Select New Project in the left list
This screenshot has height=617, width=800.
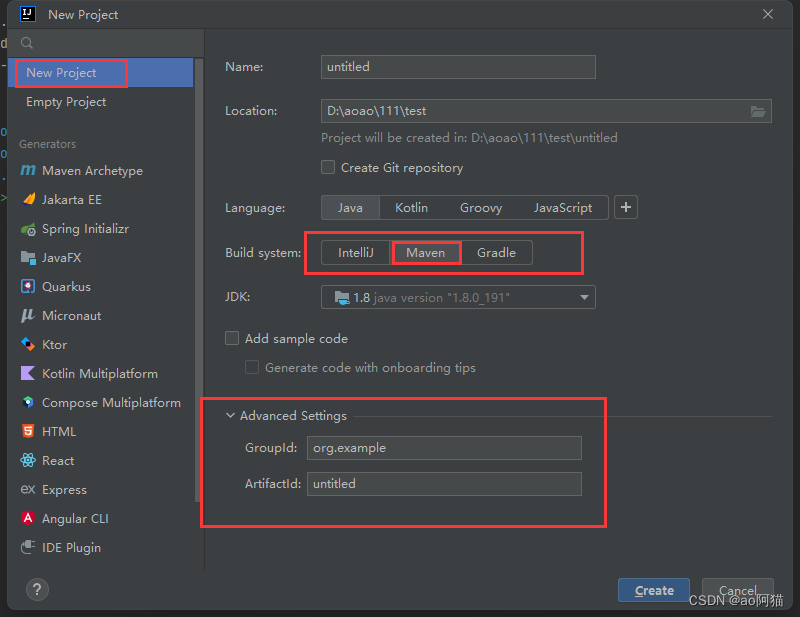101,72
